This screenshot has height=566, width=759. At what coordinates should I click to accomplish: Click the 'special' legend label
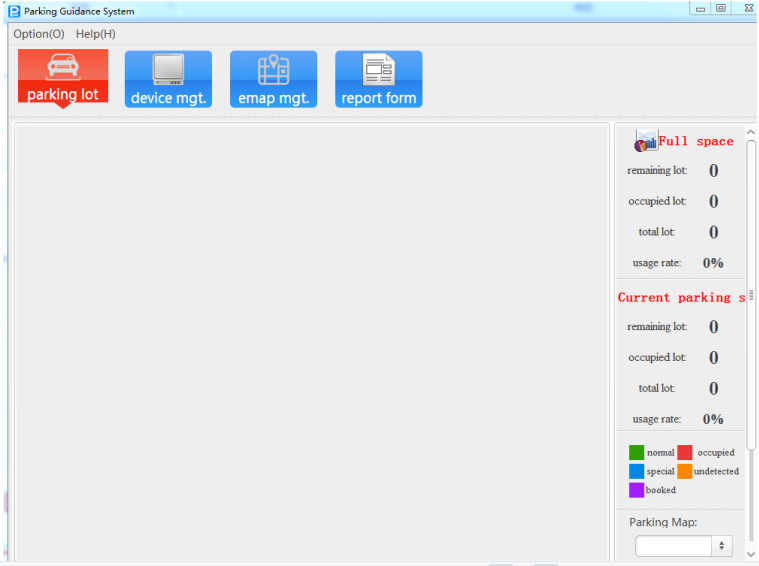660,471
